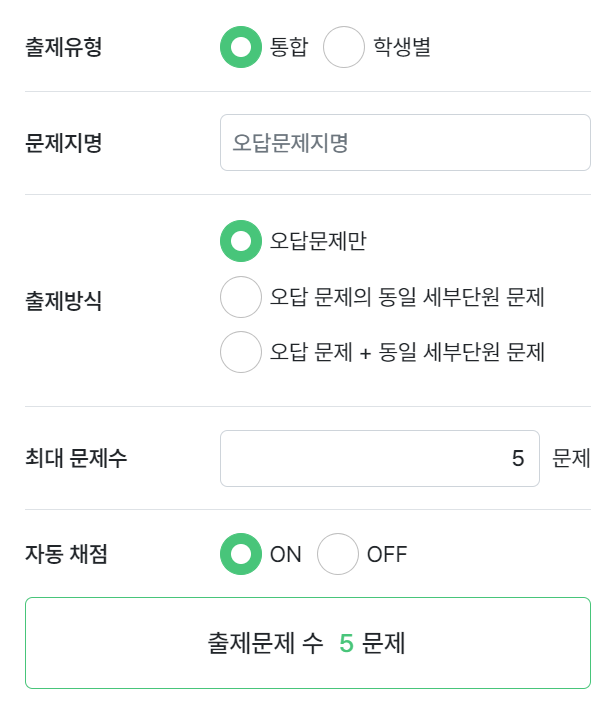Switch 자동 채점 to OFF
Screen dimensions: 615x724
pos(338,554)
